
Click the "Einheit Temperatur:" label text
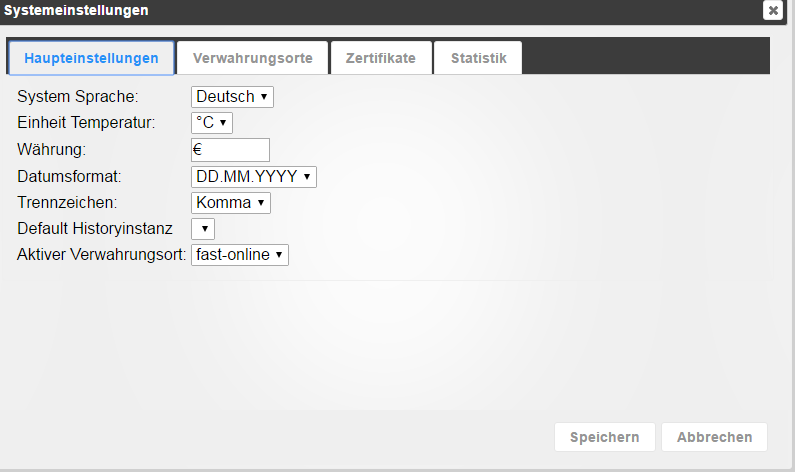point(86,123)
